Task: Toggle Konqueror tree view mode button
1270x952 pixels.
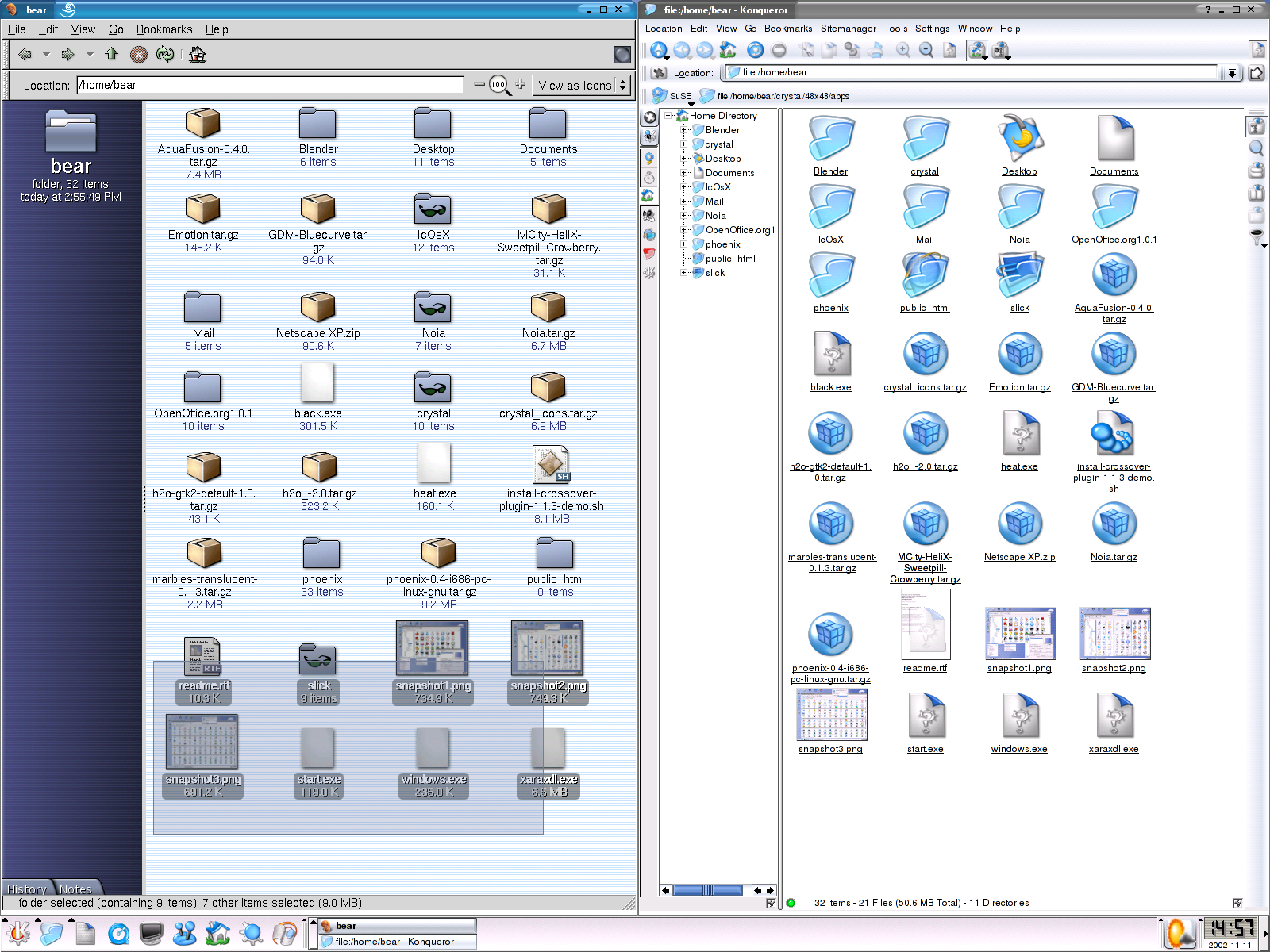Action: pos(1000,51)
